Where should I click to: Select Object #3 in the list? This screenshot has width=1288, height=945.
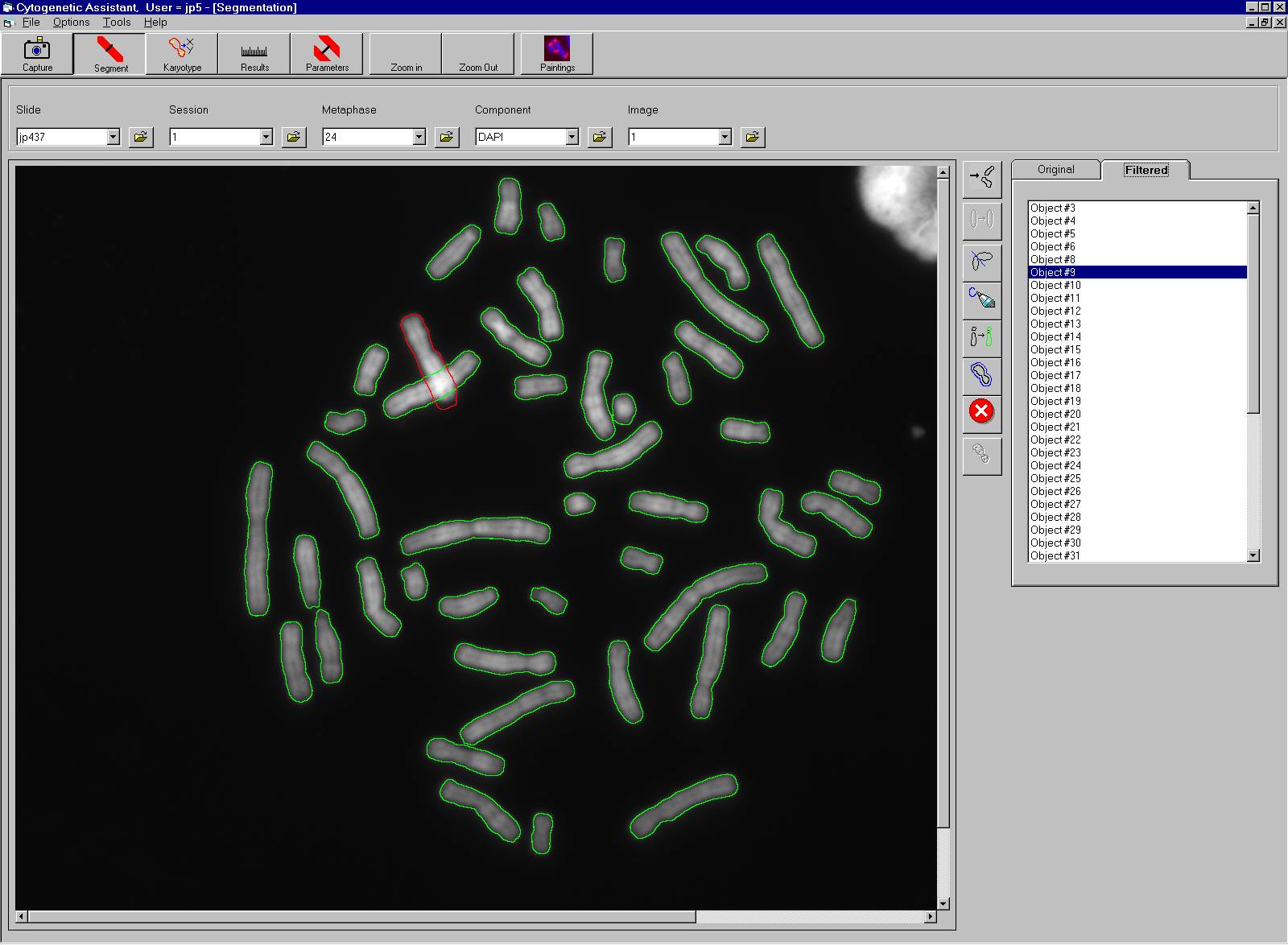pos(1137,208)
